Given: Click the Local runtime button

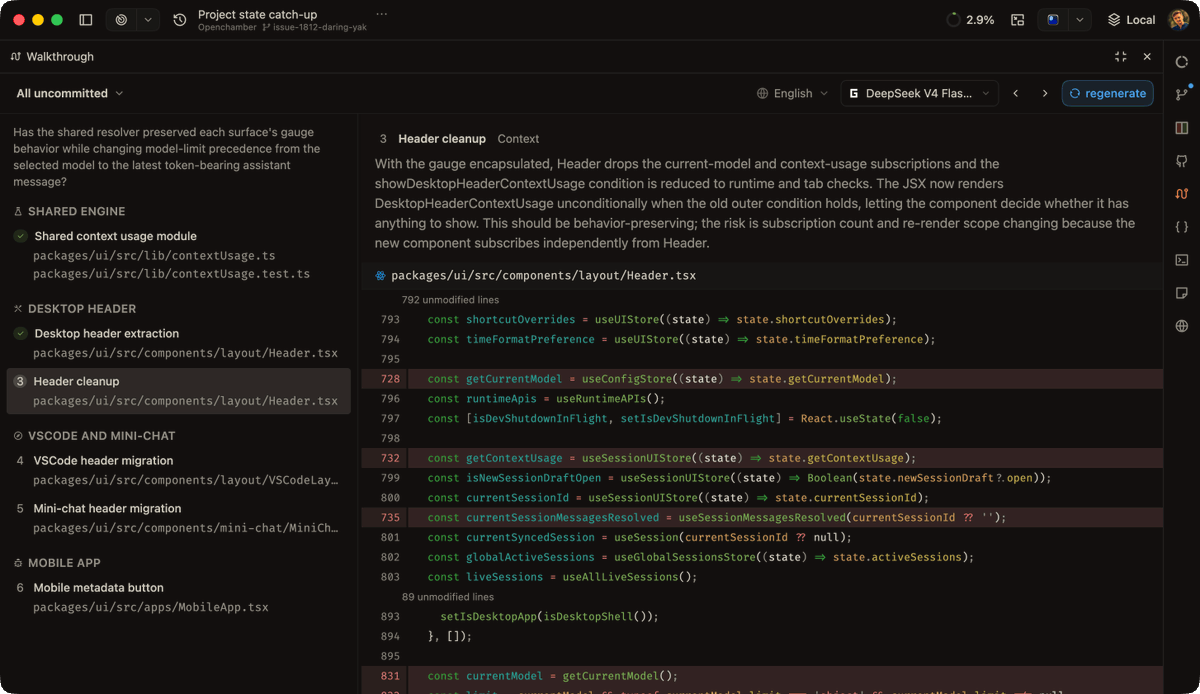Looking at the screenshot, I should pos(1131,20).
